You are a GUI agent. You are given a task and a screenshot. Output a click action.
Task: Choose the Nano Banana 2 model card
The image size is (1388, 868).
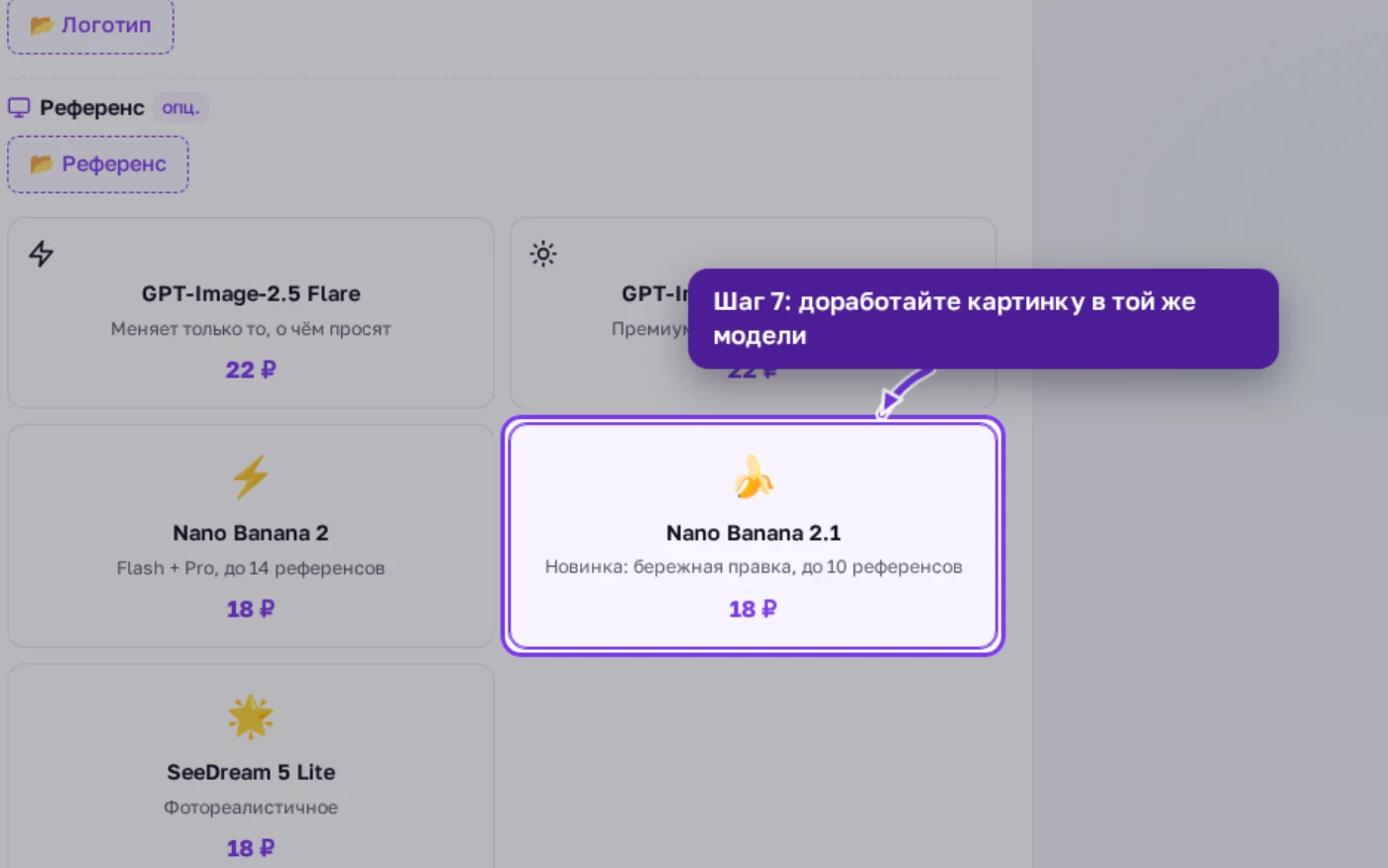coord(251,536)
